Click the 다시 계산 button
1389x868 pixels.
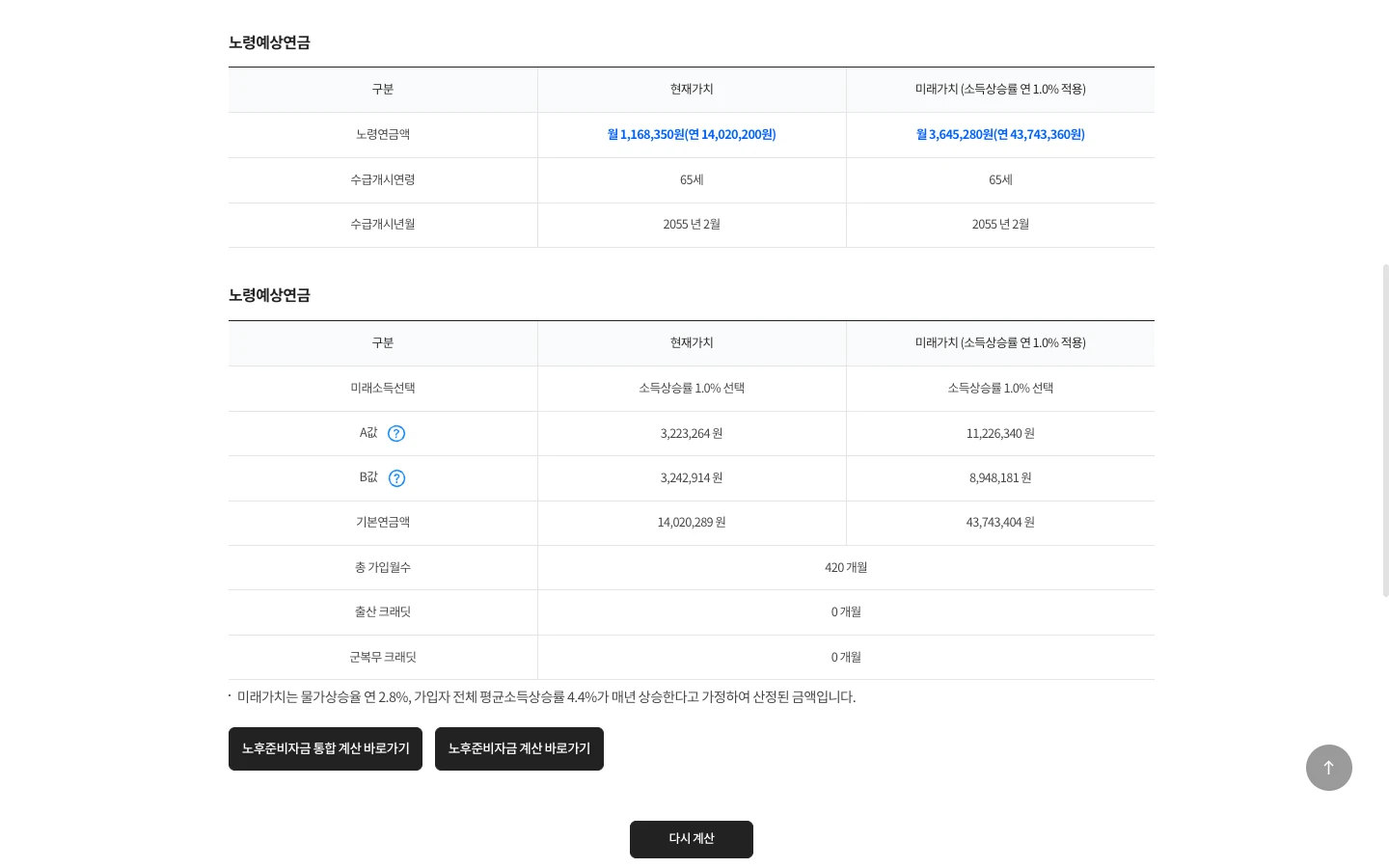pyautogui.click(x=692, y=839)
